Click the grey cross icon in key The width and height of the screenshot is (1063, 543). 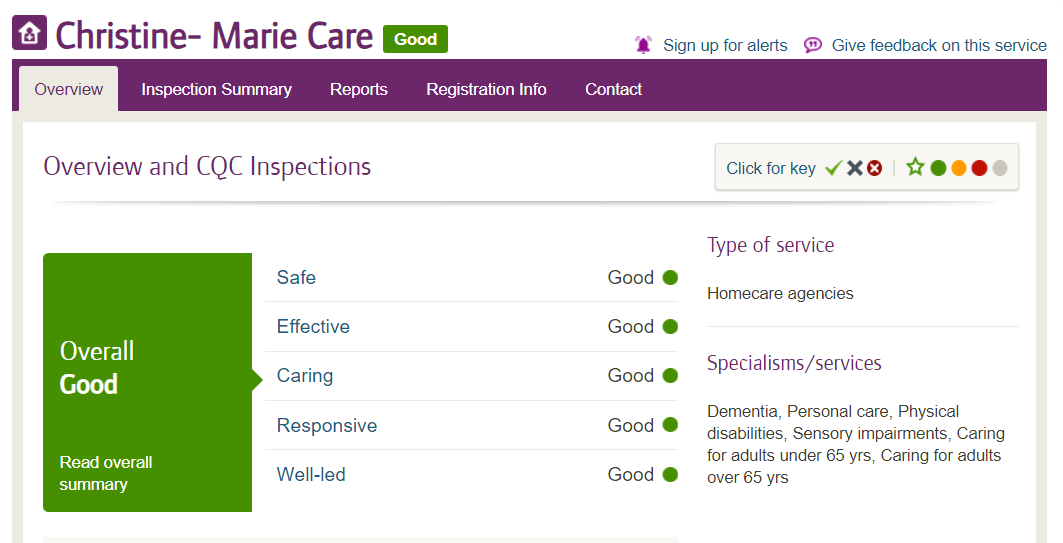pyautogui.click(x=855, y=167)
